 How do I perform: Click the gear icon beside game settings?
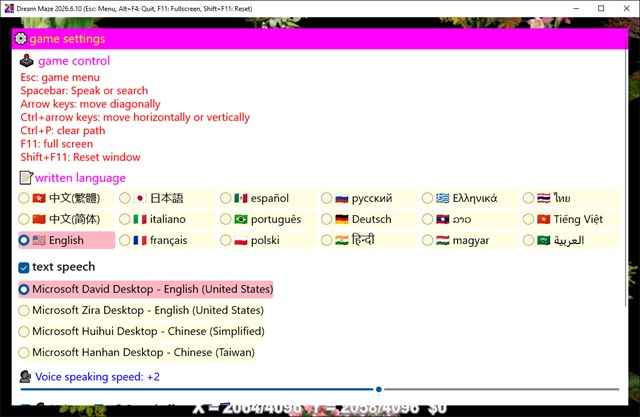[20, 39]
